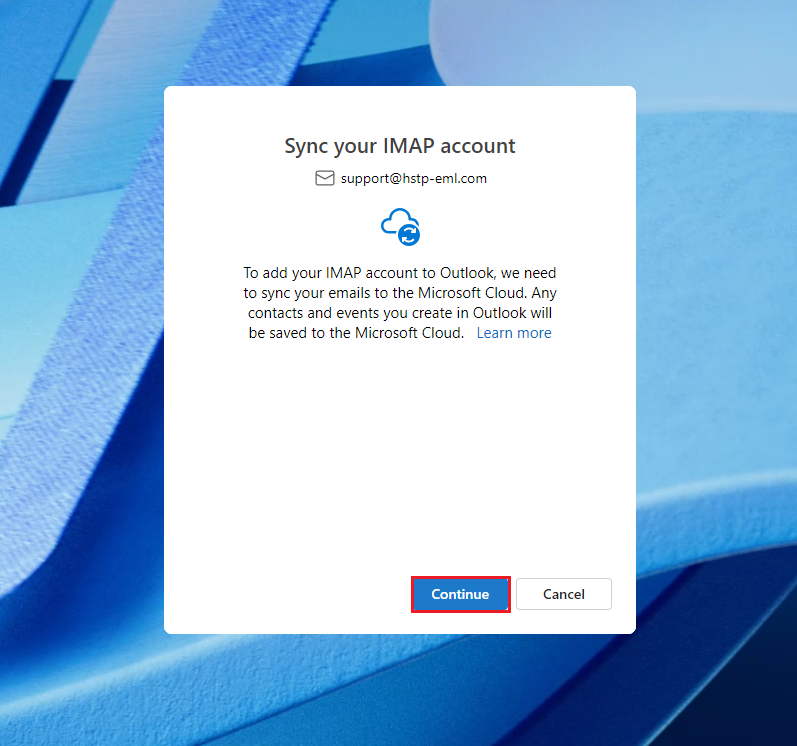Select the support@hstp-eml.com email address text

(413, 179)
